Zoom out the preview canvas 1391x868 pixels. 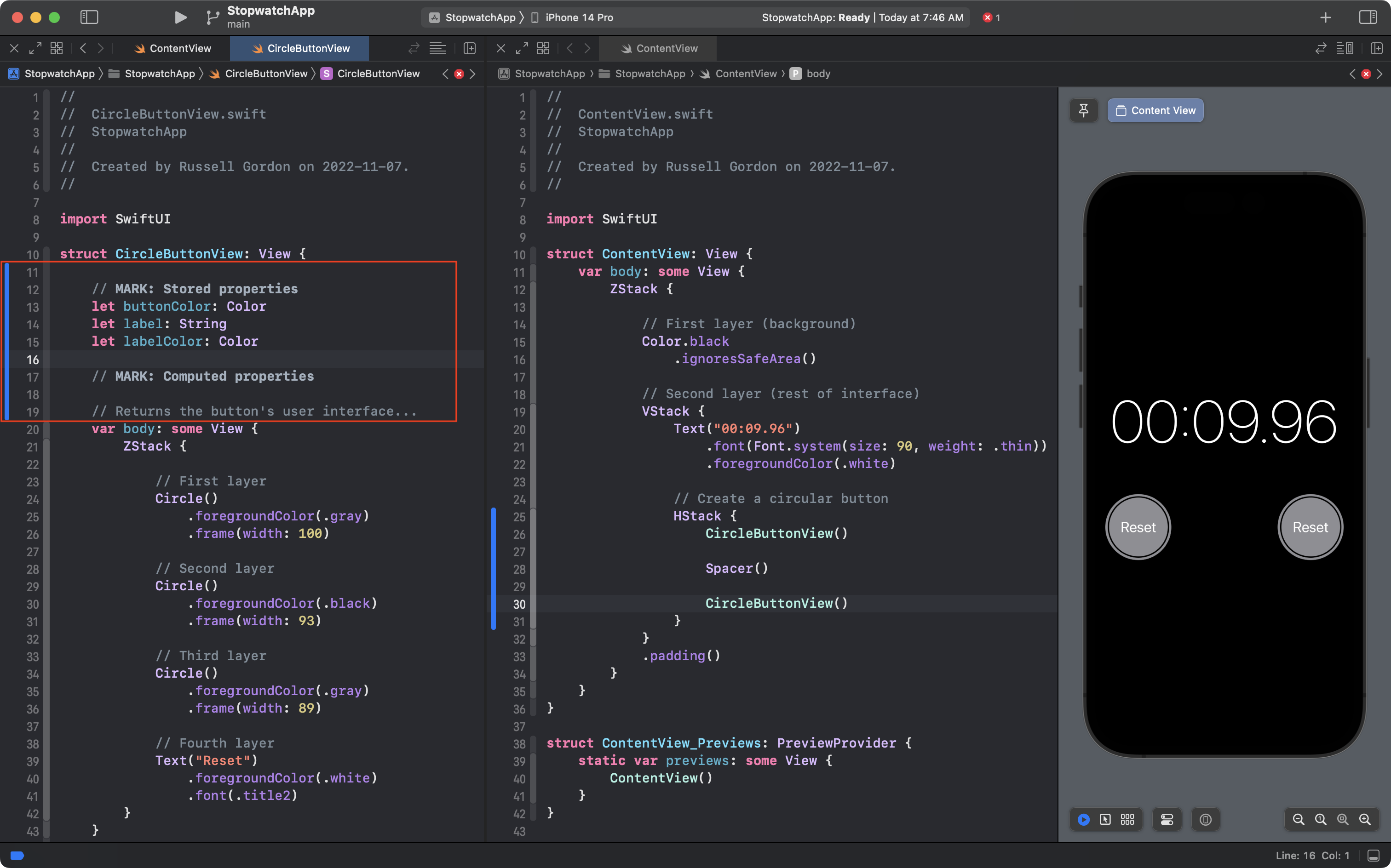point(1298,819)
